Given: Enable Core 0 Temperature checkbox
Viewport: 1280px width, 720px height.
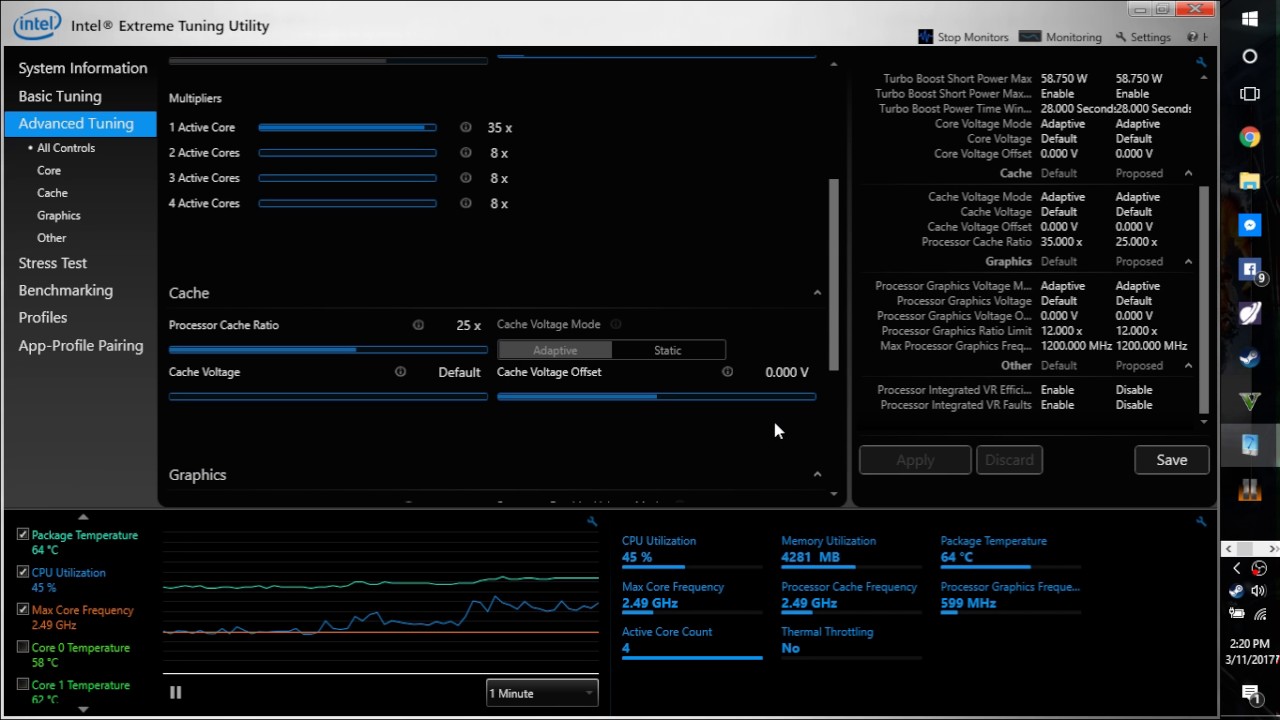Looking at the screenshot, I should tap(23, 647).
